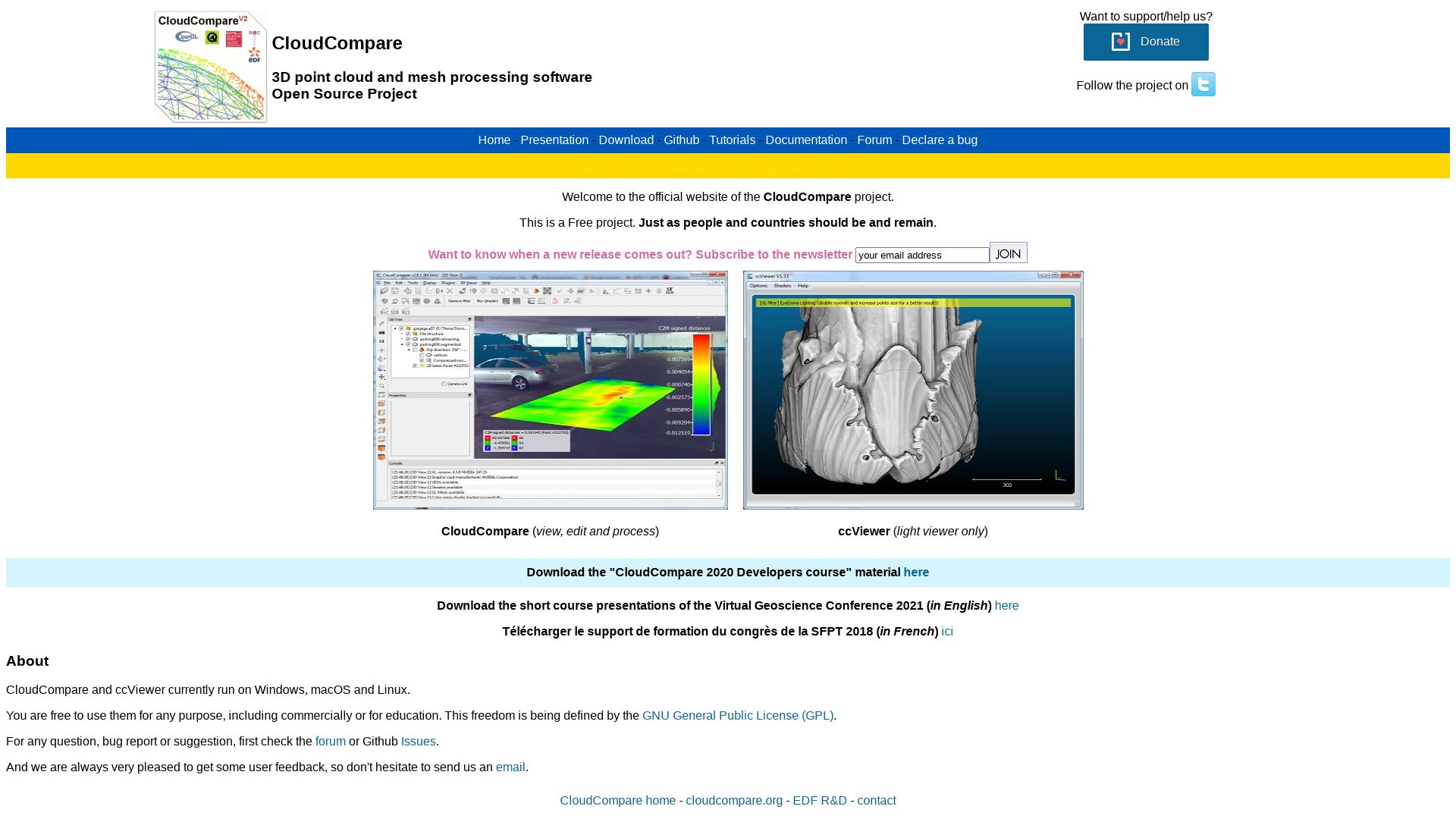Open the ccViewer screenshot thumbnail
1456x819 pixels.
tap(913, 390)
